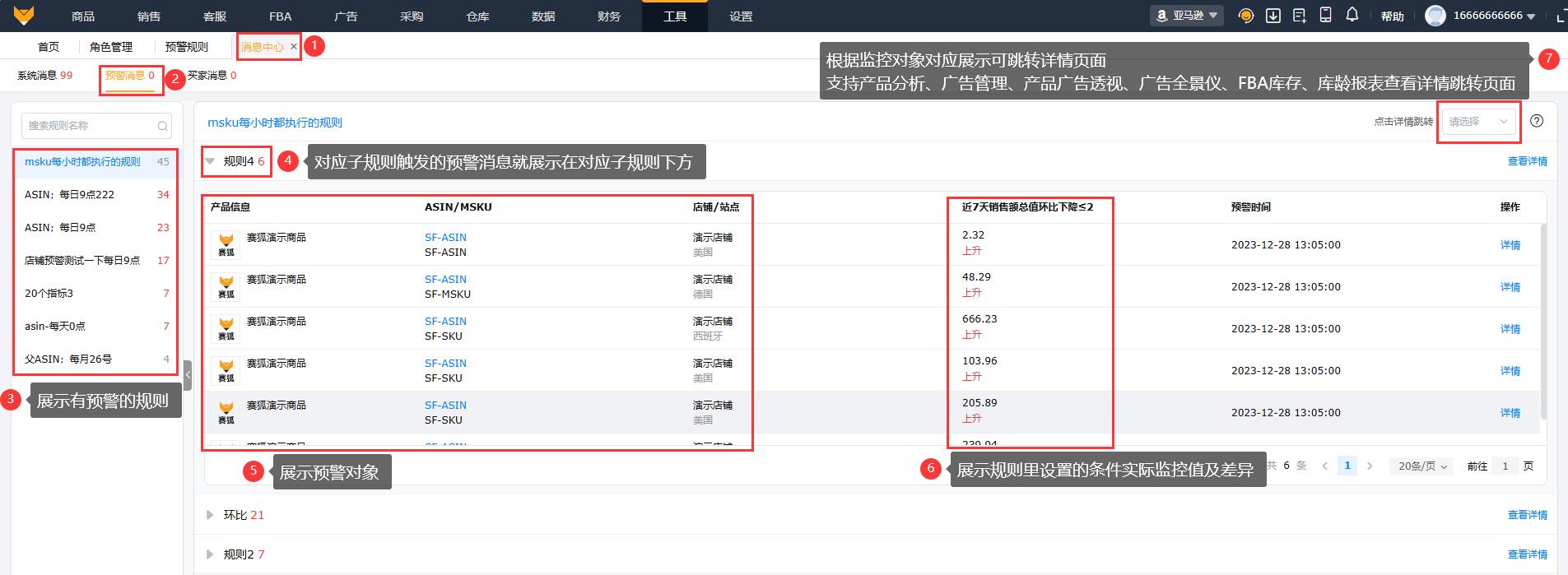Switch to the 角色管理 tab
This screenshot has height=575, width=1568.
pos(111,47)
